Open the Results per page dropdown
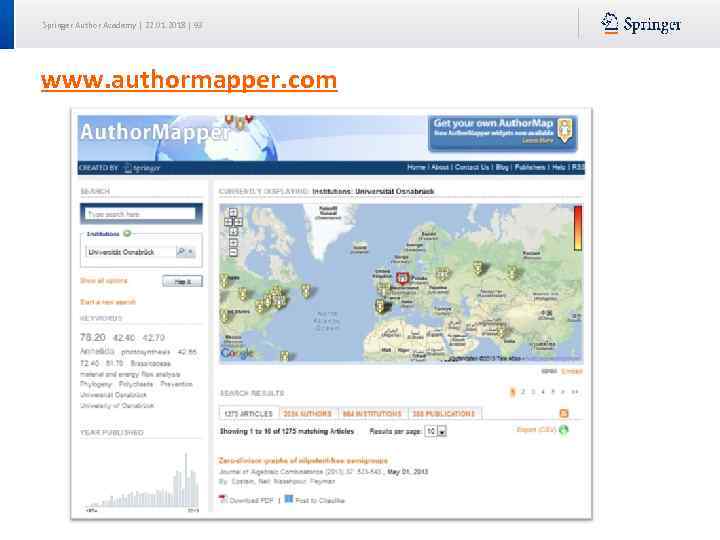 436,431
